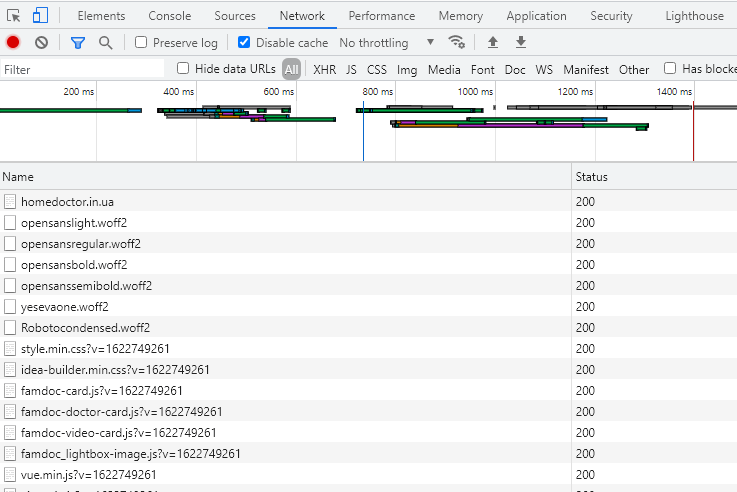The width and height of the screenshot is (737, 492).
Task: Open network conditions wifi settings icon
Action: click(x=456, y=42)
